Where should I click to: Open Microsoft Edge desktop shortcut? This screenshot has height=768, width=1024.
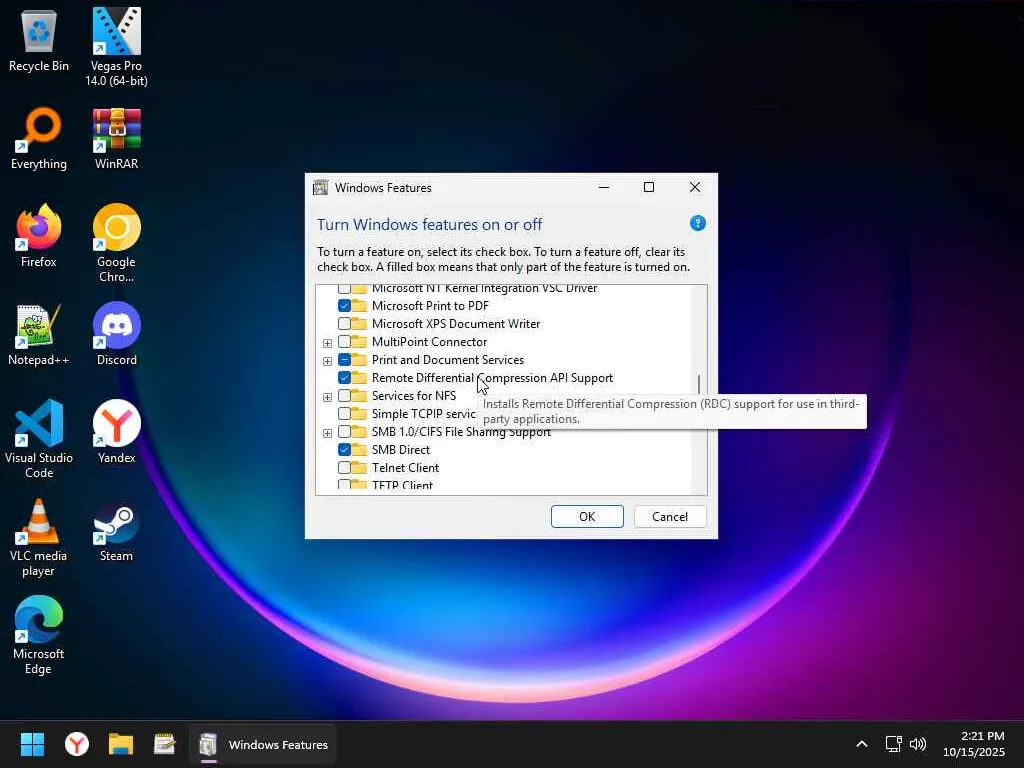click(39, 635)
